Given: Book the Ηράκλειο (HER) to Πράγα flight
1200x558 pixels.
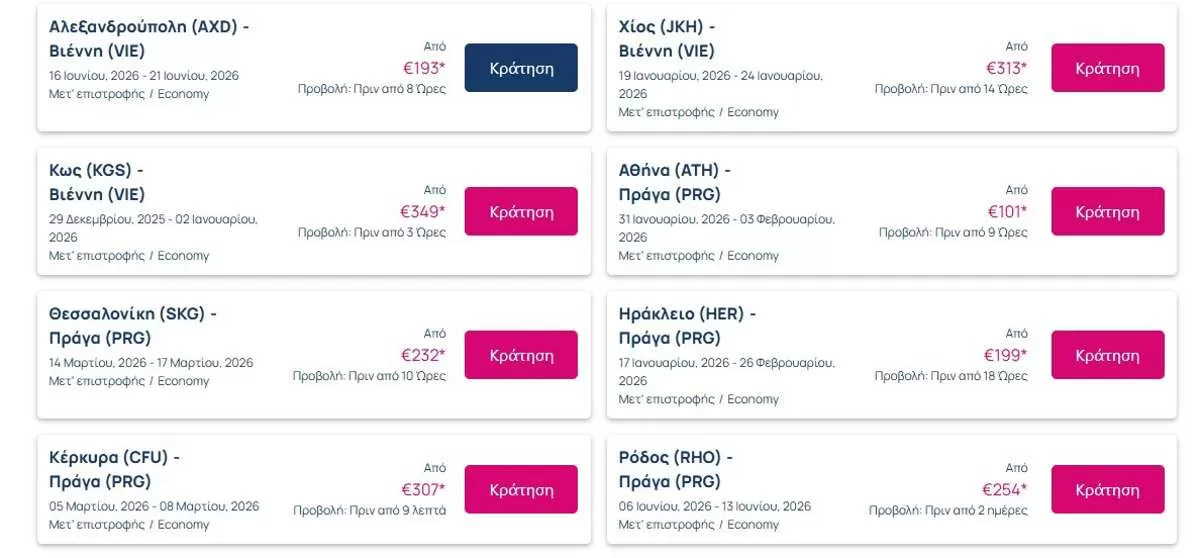Looking at the screenshot, I should tap(1107, 355).
